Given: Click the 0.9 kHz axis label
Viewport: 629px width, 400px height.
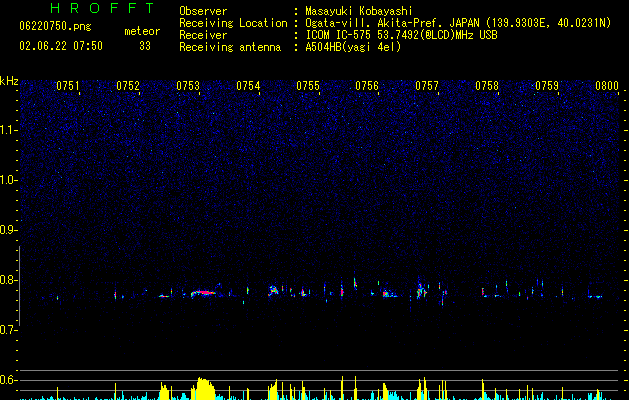Looking at the screenshot, I should click(x=9, y=230).
